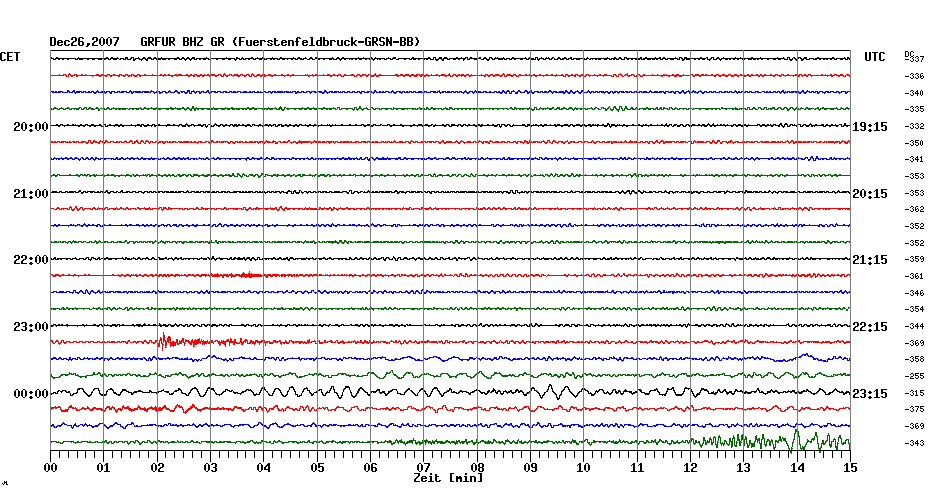The width and height of the screenshot is (930, 494).
Task: Click DC offset value -361
Action: [914, 276]
